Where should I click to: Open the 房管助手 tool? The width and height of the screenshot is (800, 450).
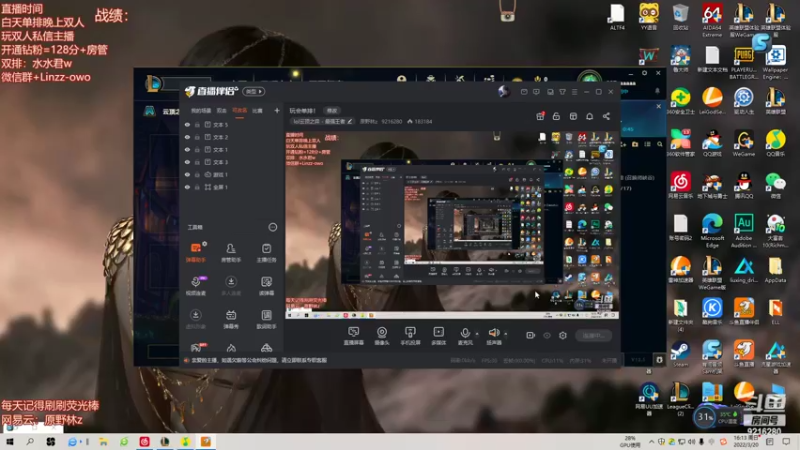click(x=231, y=252)
